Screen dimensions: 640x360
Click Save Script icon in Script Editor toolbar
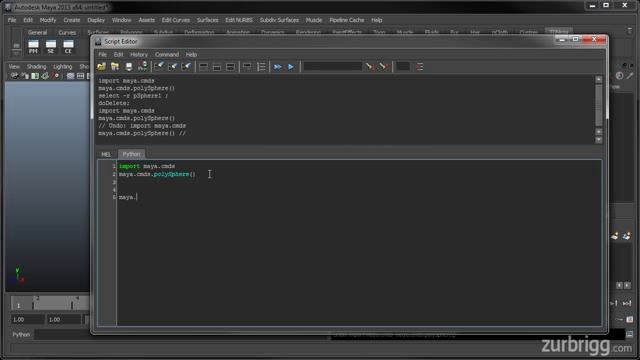[x=129, y=67]
